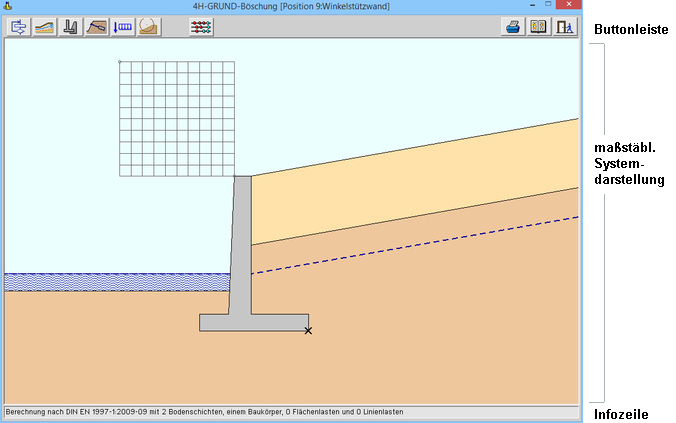Open the abacus-style settings icon
Viewport: 676px width, 423px height.
(201, 27)
